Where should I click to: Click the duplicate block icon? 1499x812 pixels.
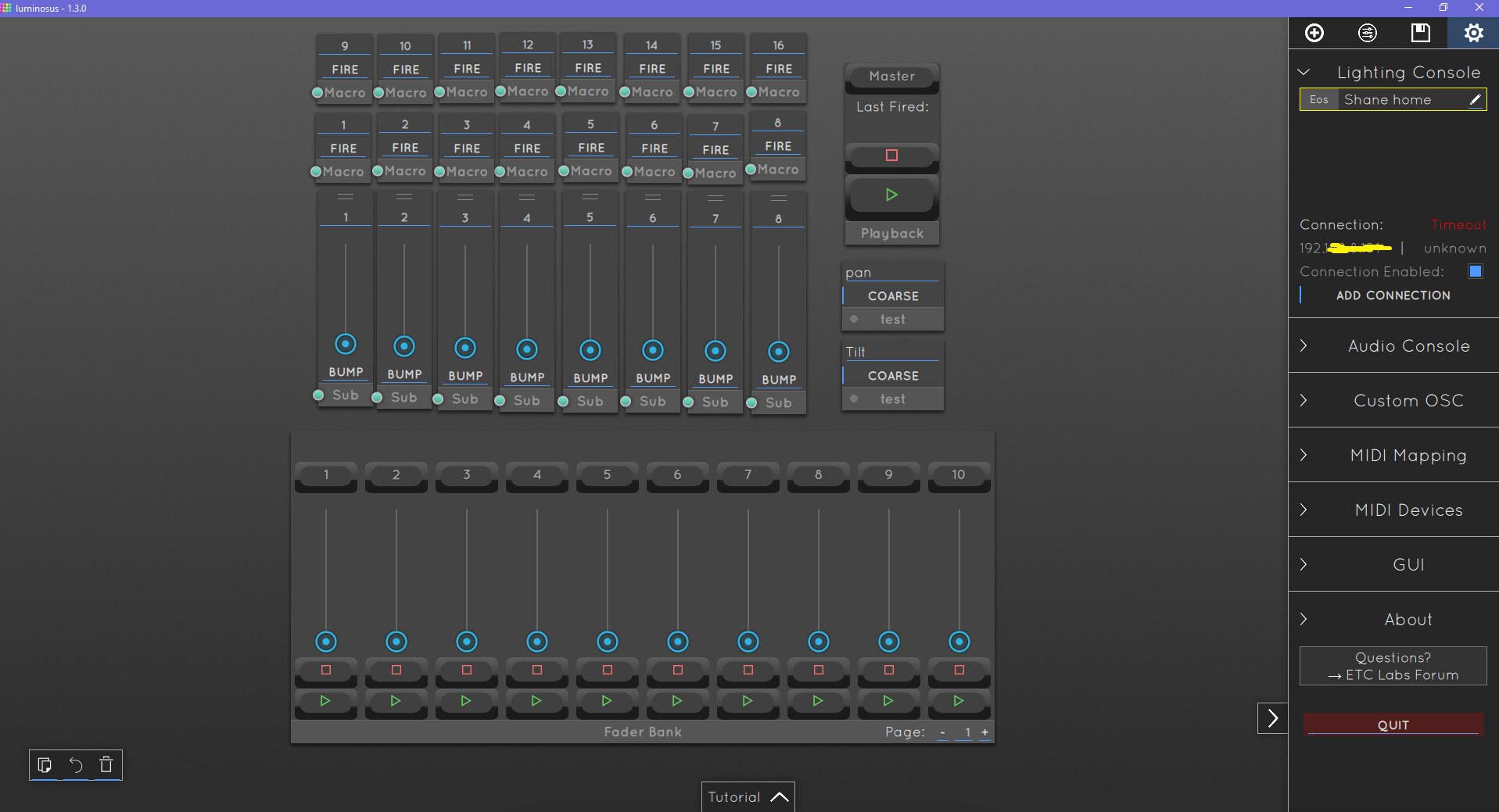pos(45,765)
